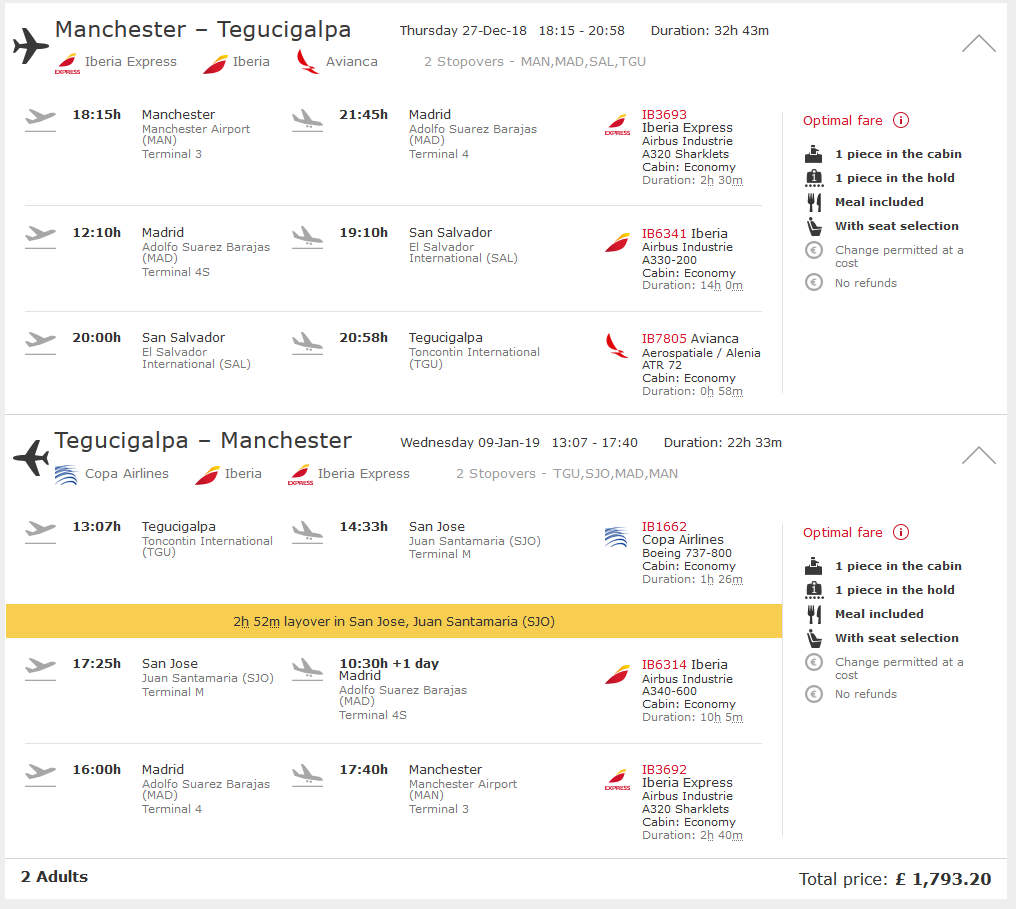Click flight number IB6341 link

point(664,233)
